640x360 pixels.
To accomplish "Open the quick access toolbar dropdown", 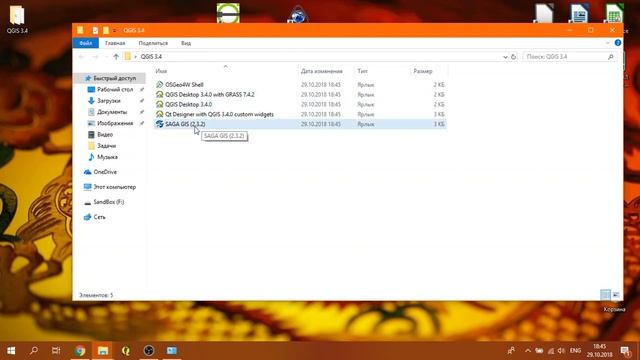I will coord(115,30).
